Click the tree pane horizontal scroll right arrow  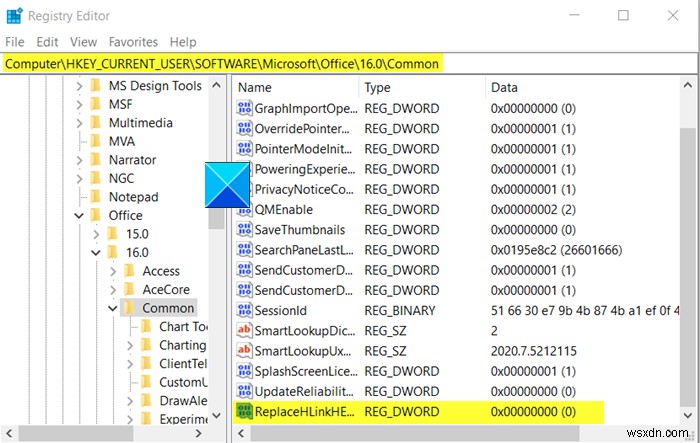199,433
